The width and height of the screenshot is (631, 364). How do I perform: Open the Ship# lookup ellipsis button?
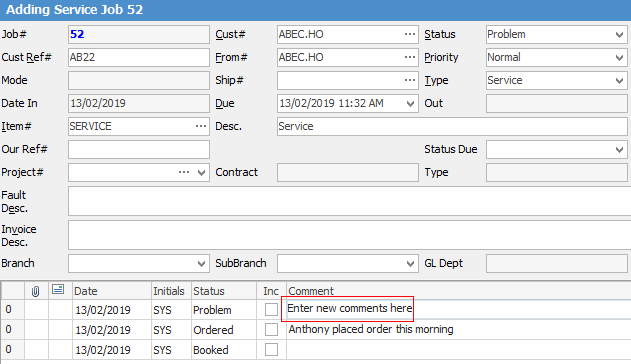click(410, 80)
